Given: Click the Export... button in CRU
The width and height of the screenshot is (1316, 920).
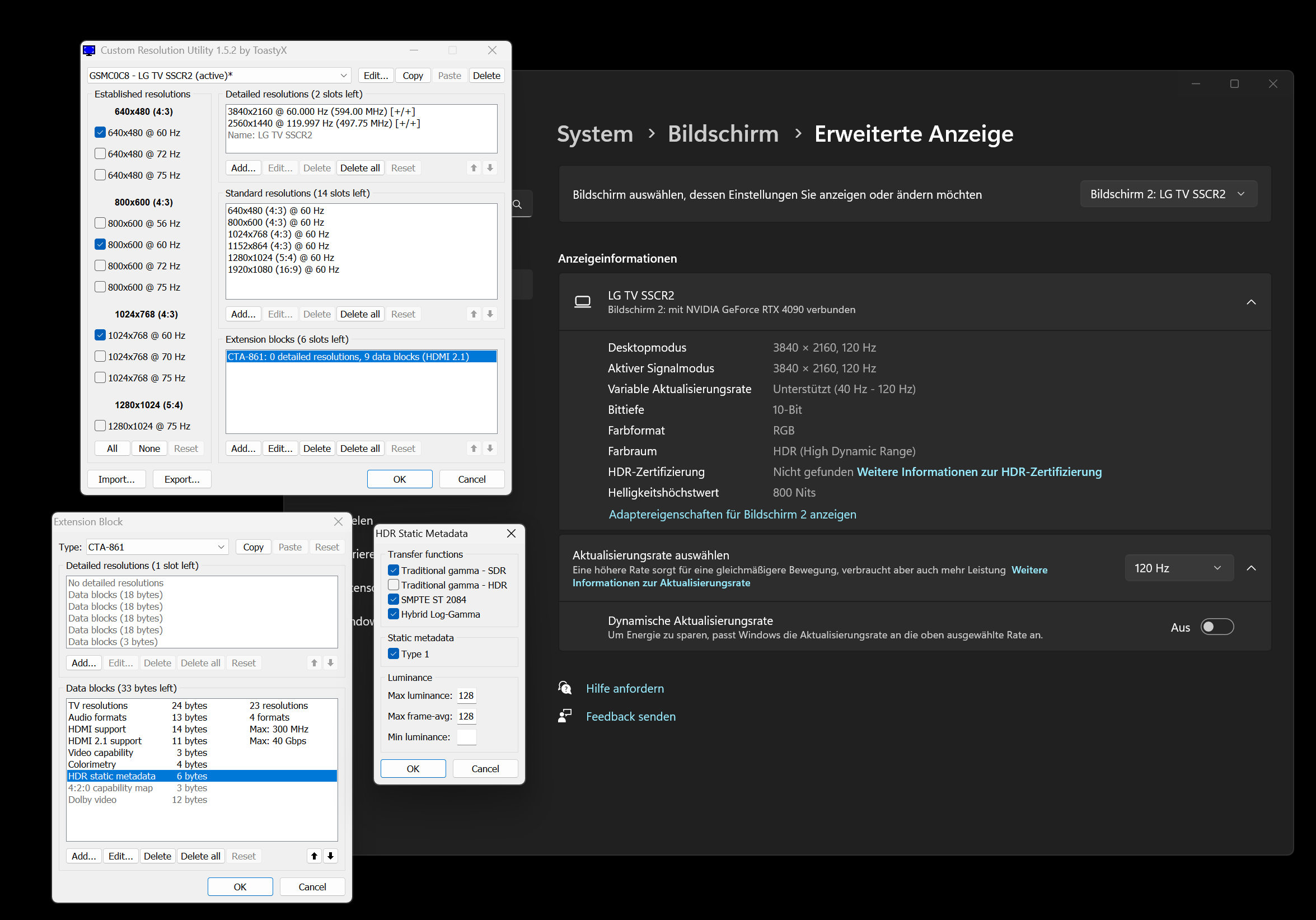Looking at the screenshot, I should 182,479.
